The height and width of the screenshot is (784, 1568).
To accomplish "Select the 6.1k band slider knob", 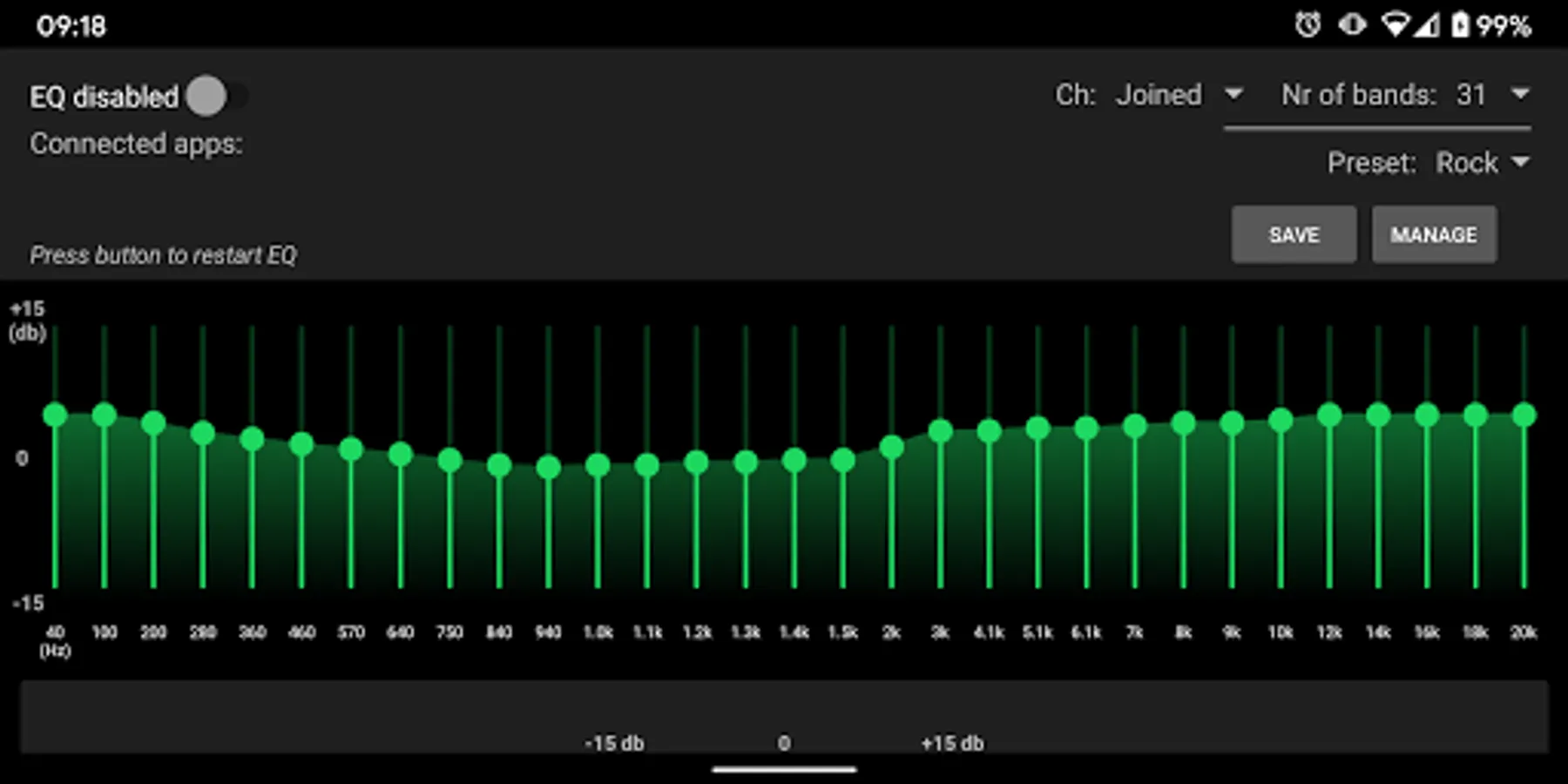I will pyautogui.click(x=1086, y=428).
